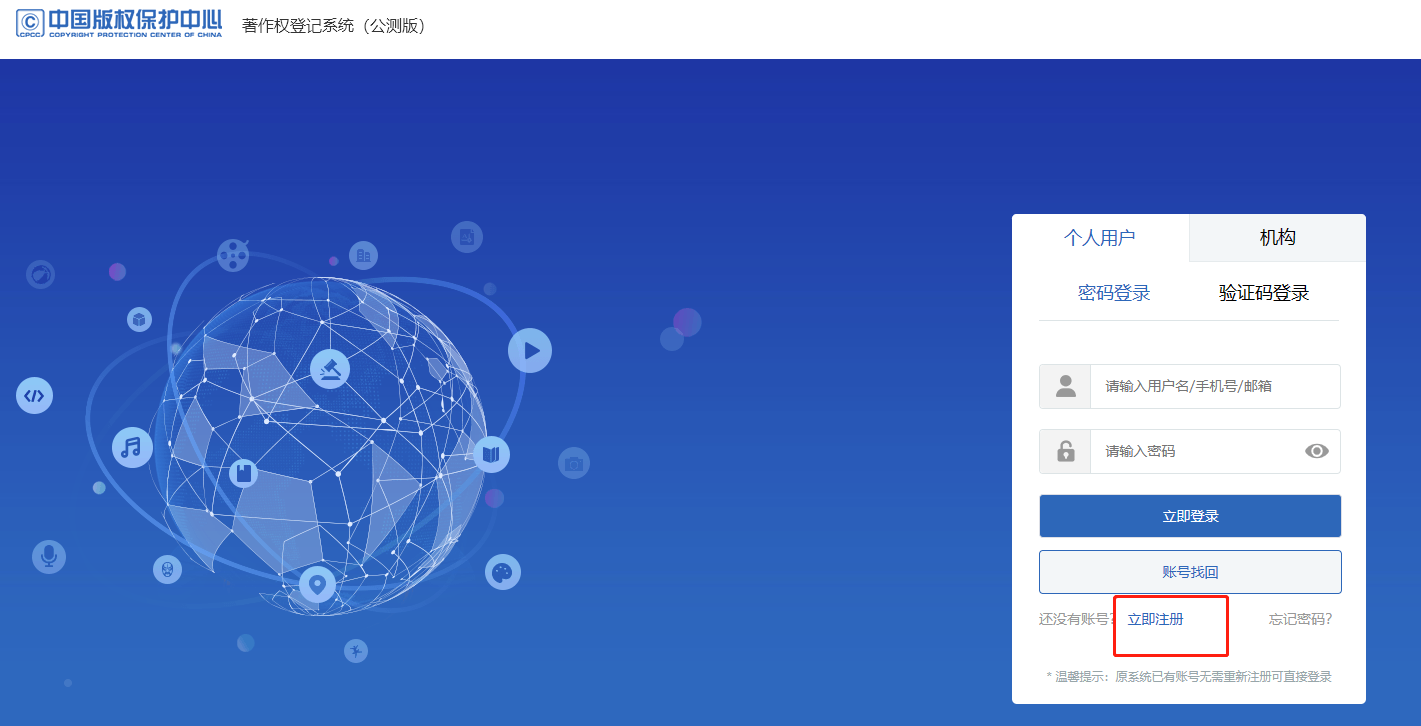Click the camera icon right of the globe

(574, 463)
